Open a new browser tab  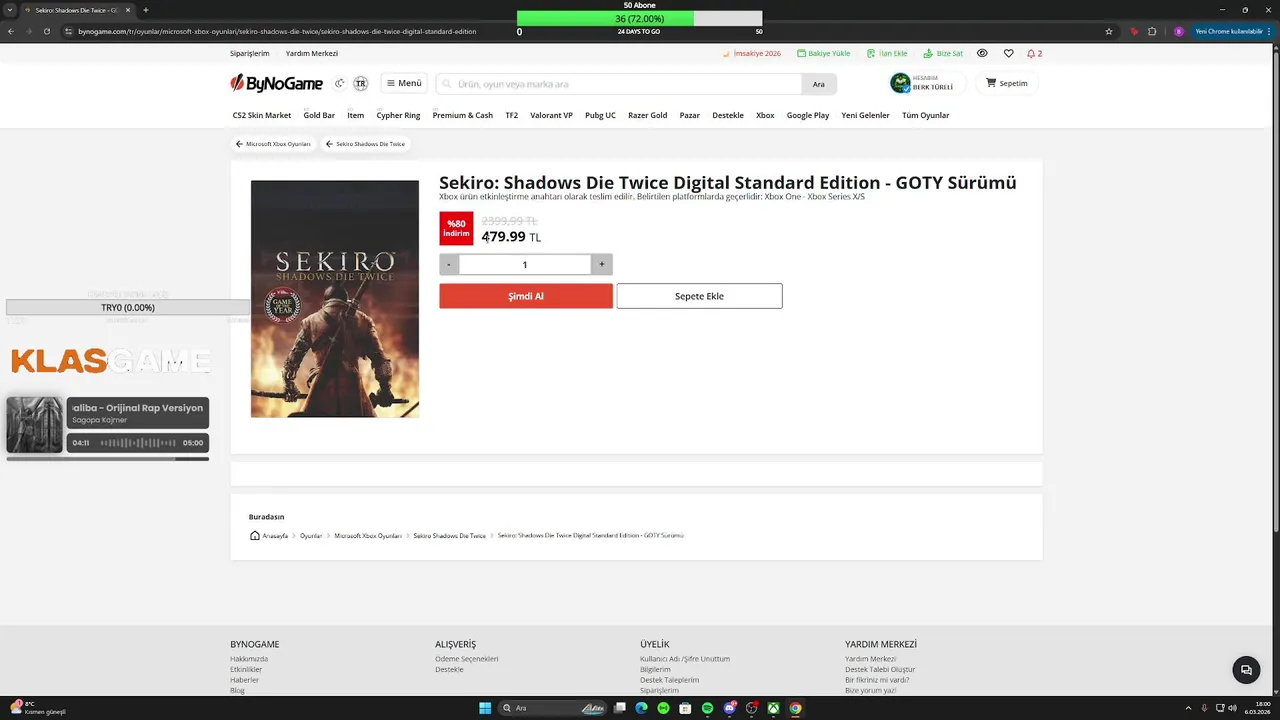coord(146,10)
